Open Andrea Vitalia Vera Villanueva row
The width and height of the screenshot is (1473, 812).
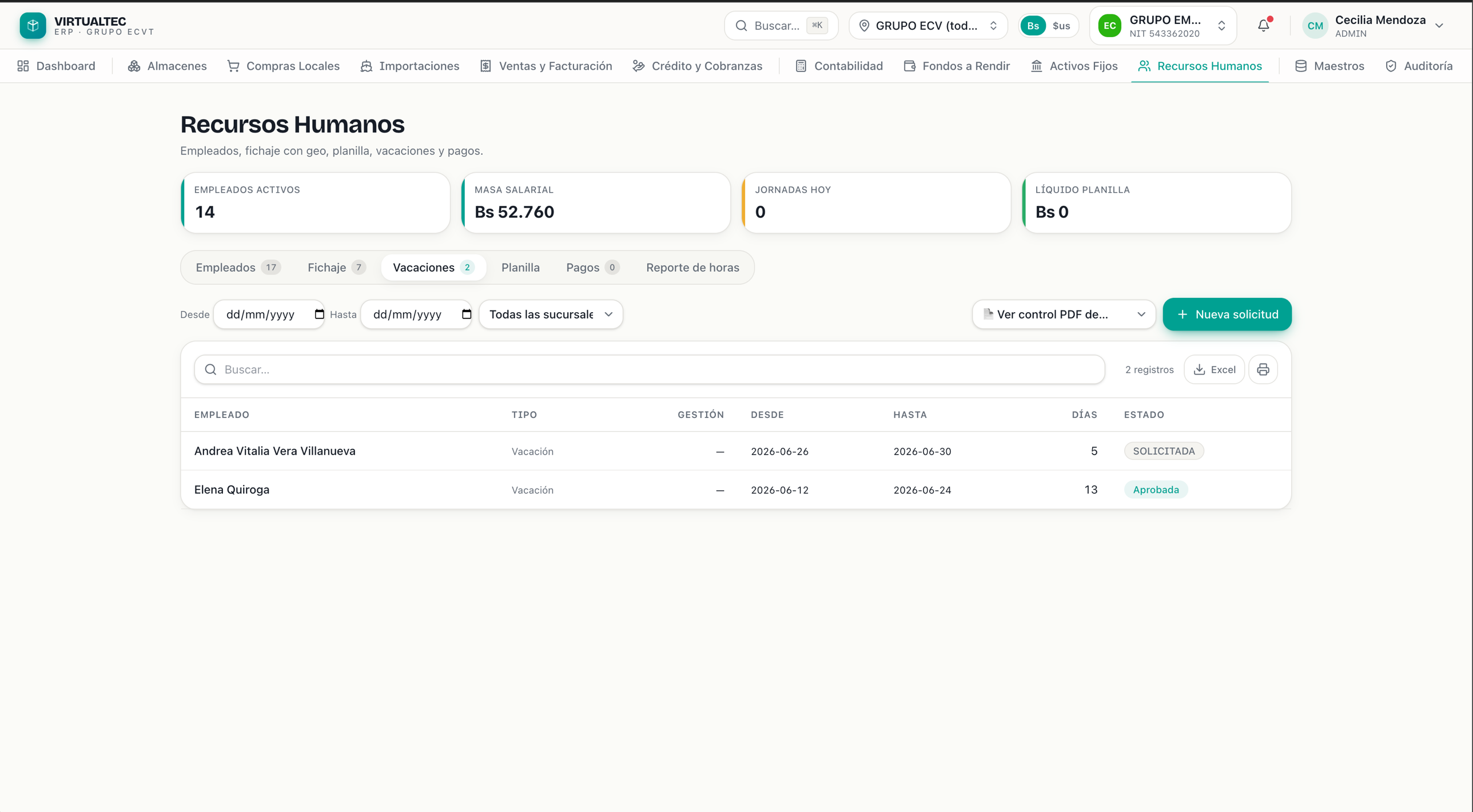736,451
